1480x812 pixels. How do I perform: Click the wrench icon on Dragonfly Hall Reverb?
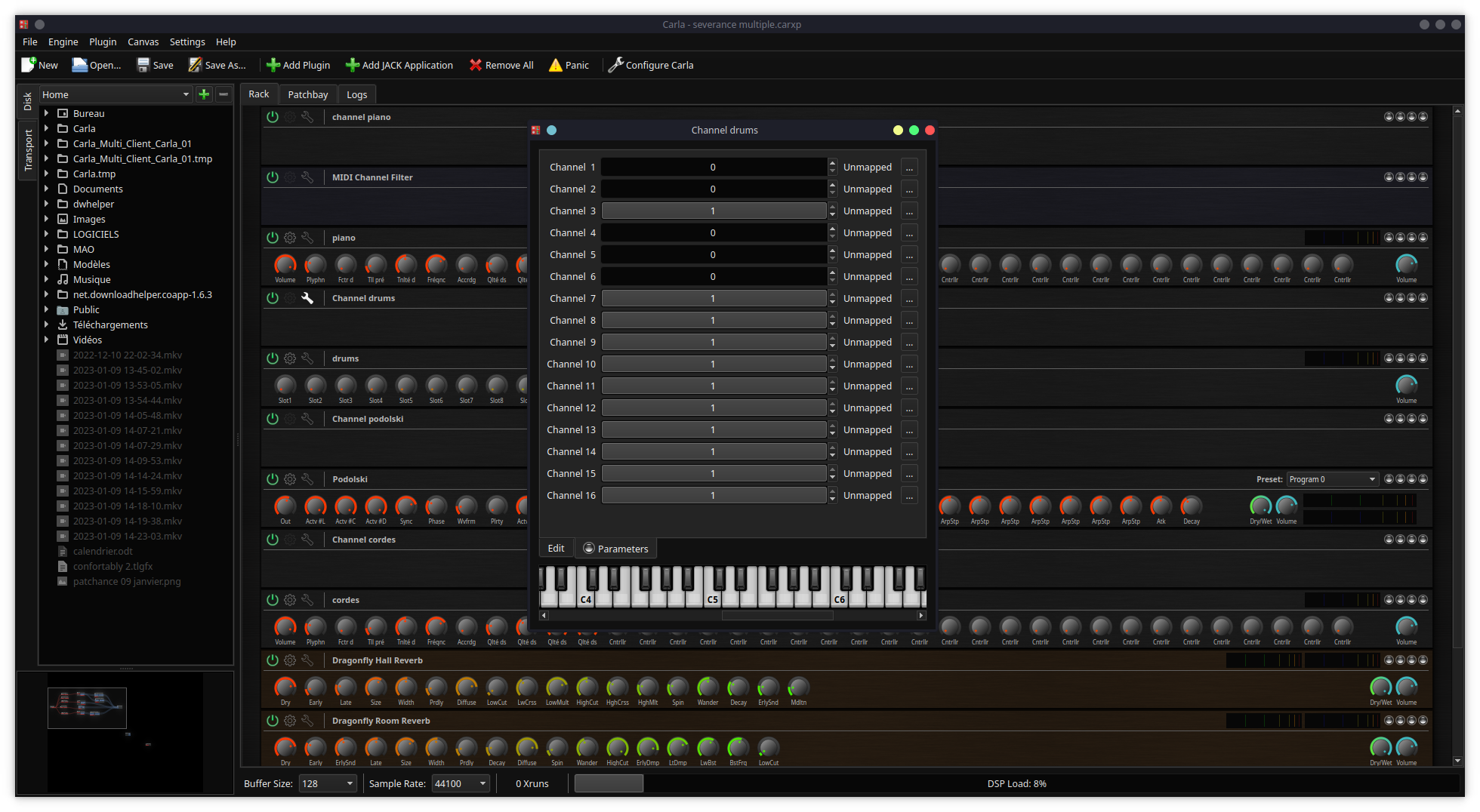click(x=307, y=660)
